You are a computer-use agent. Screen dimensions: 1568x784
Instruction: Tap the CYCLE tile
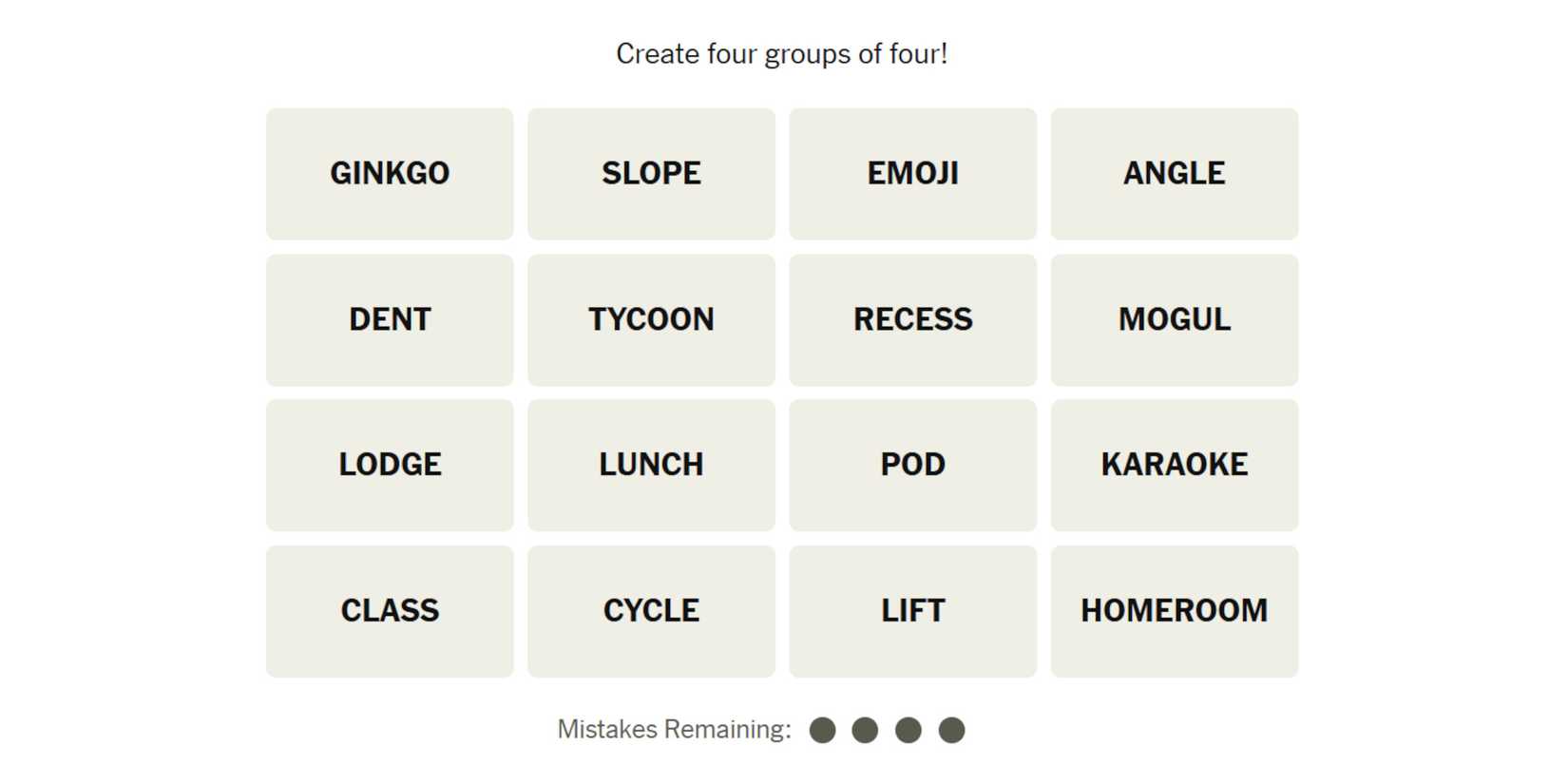651,610
